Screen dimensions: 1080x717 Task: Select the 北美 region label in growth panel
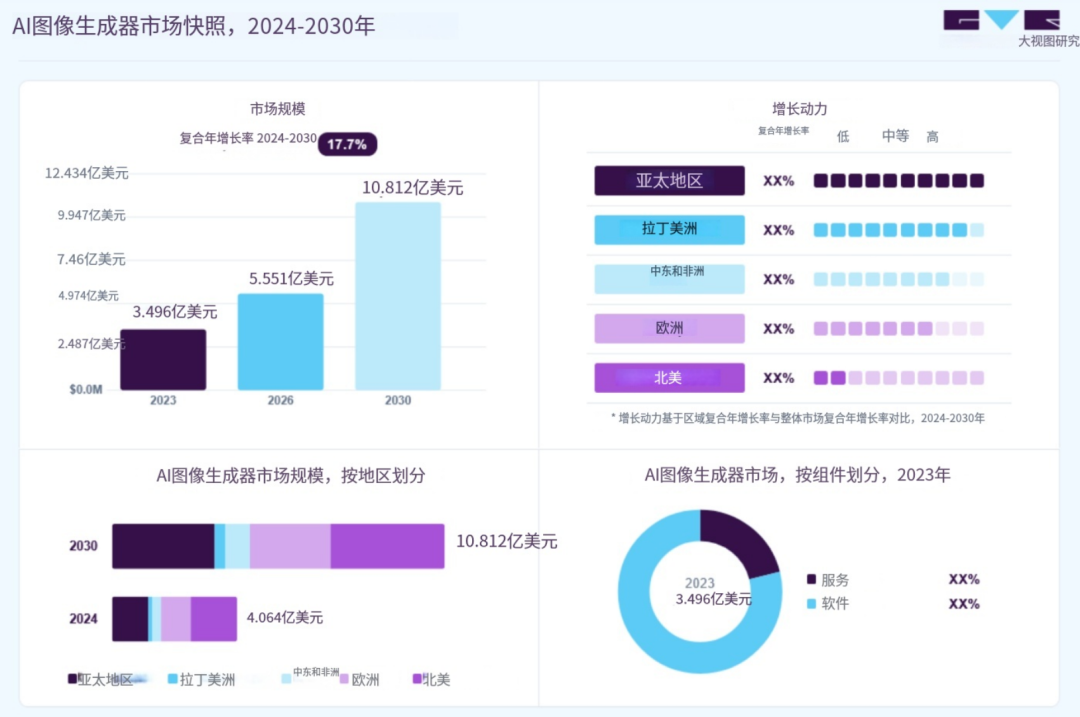[669, 377]
